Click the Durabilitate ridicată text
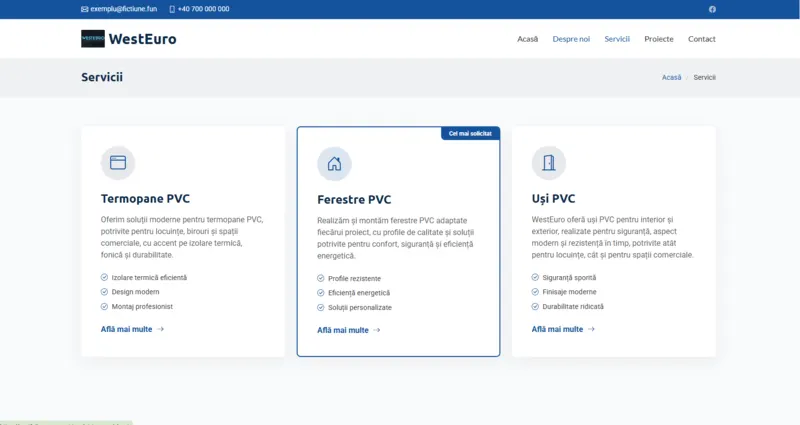The height and width of the screenshot is (425, 800). tap(573, 307)
